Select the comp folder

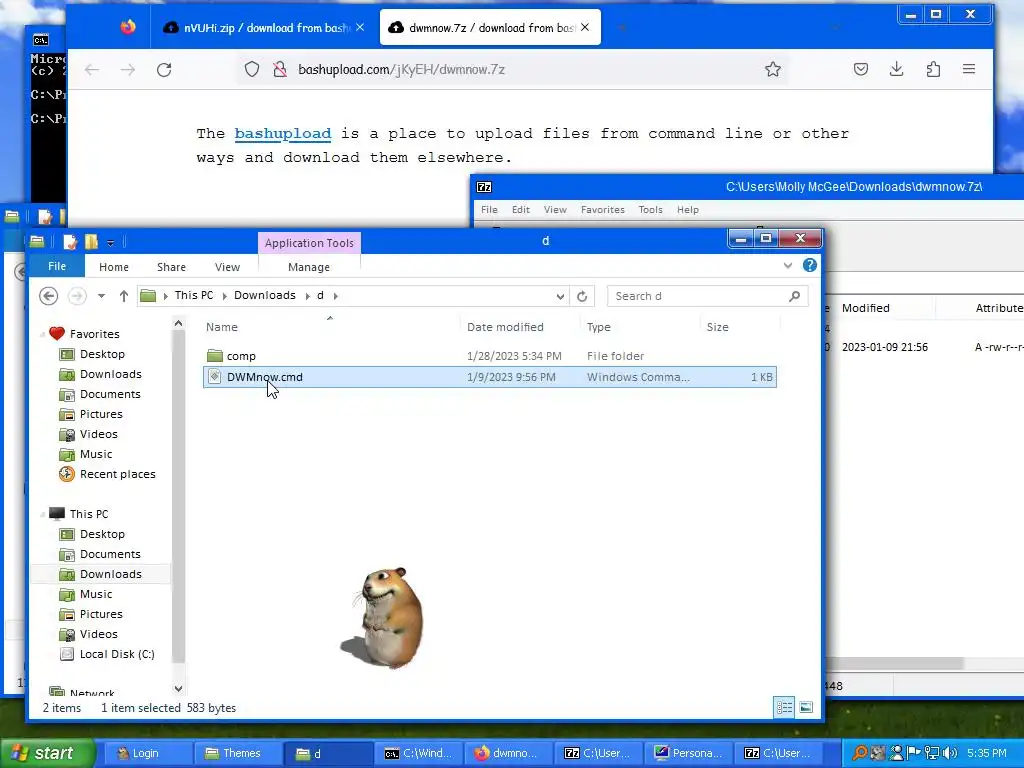point(490,356)
